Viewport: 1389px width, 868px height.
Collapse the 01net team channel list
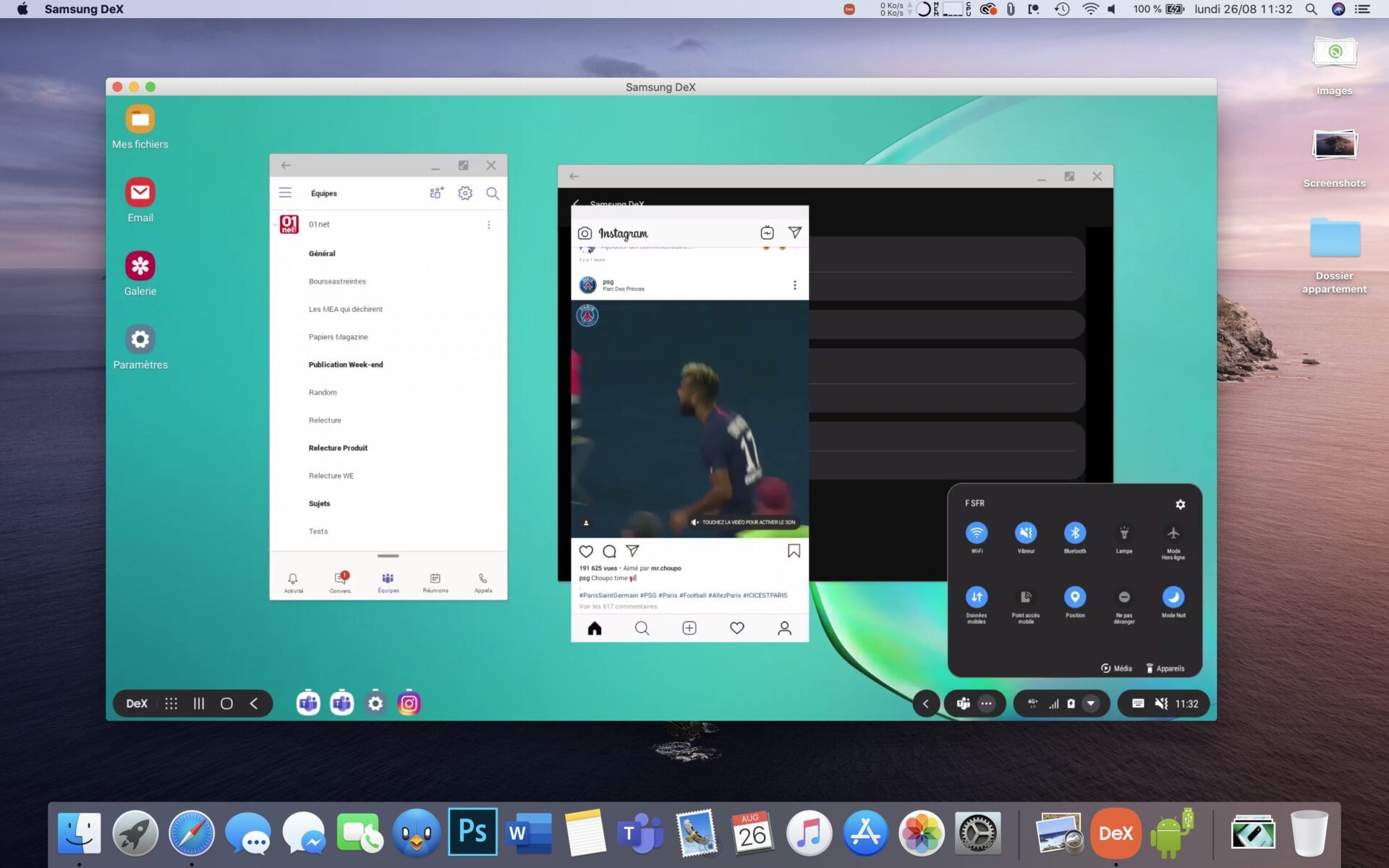click(275, 225)
